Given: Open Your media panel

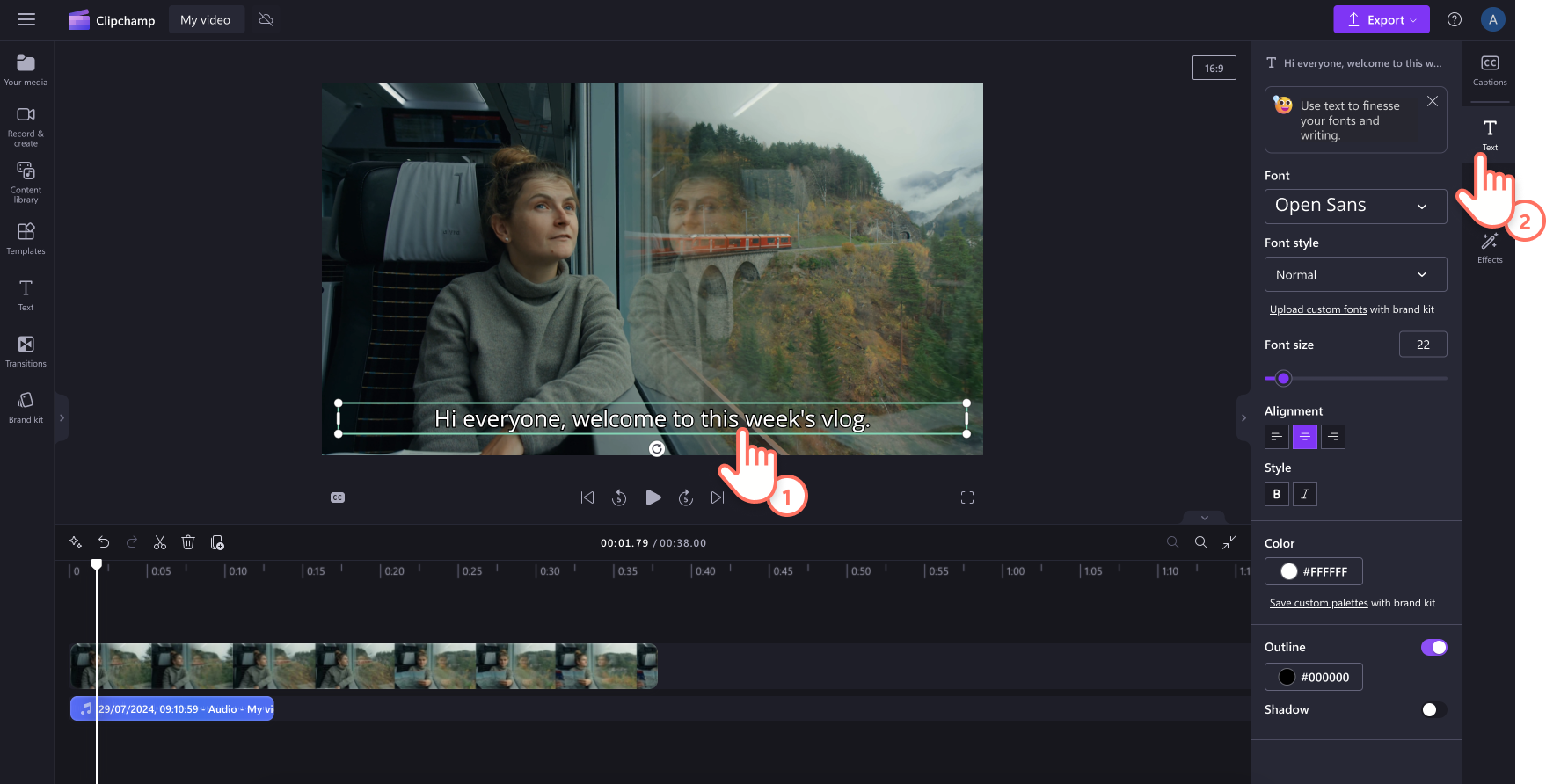Looking at the screenshot, I should pyautogui.click(x=26, y=70).
